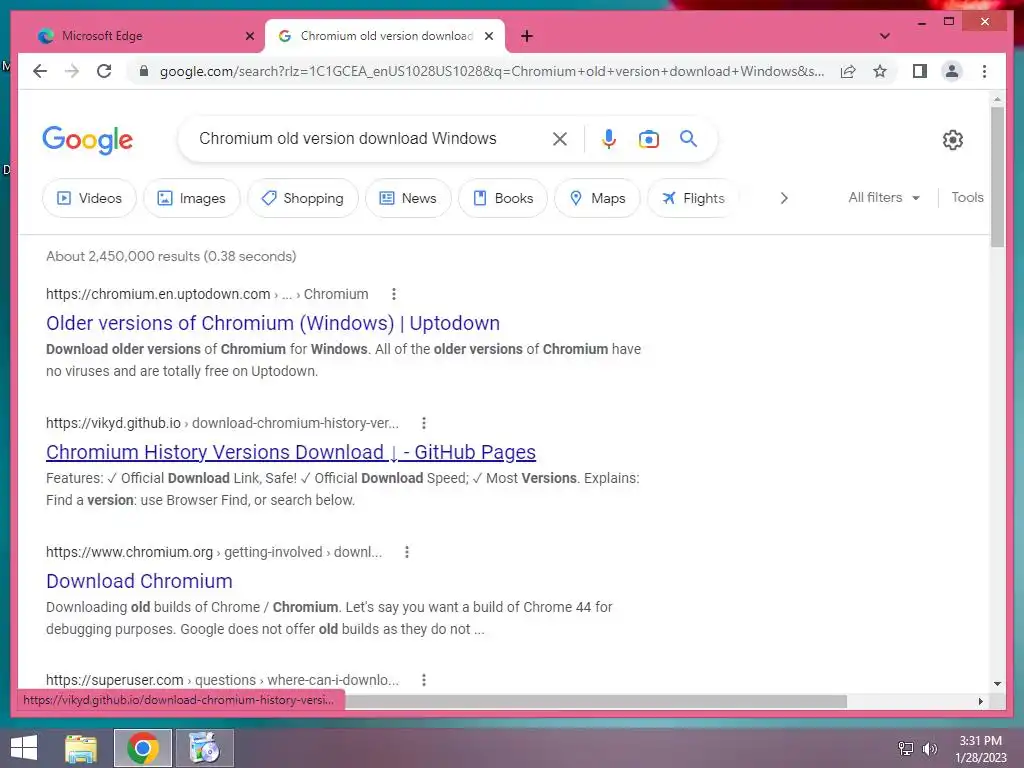The width and height of the screenshot is (1024, 768).
Task: Click the Chrome taskbar icon
Action: click(142, 748)
